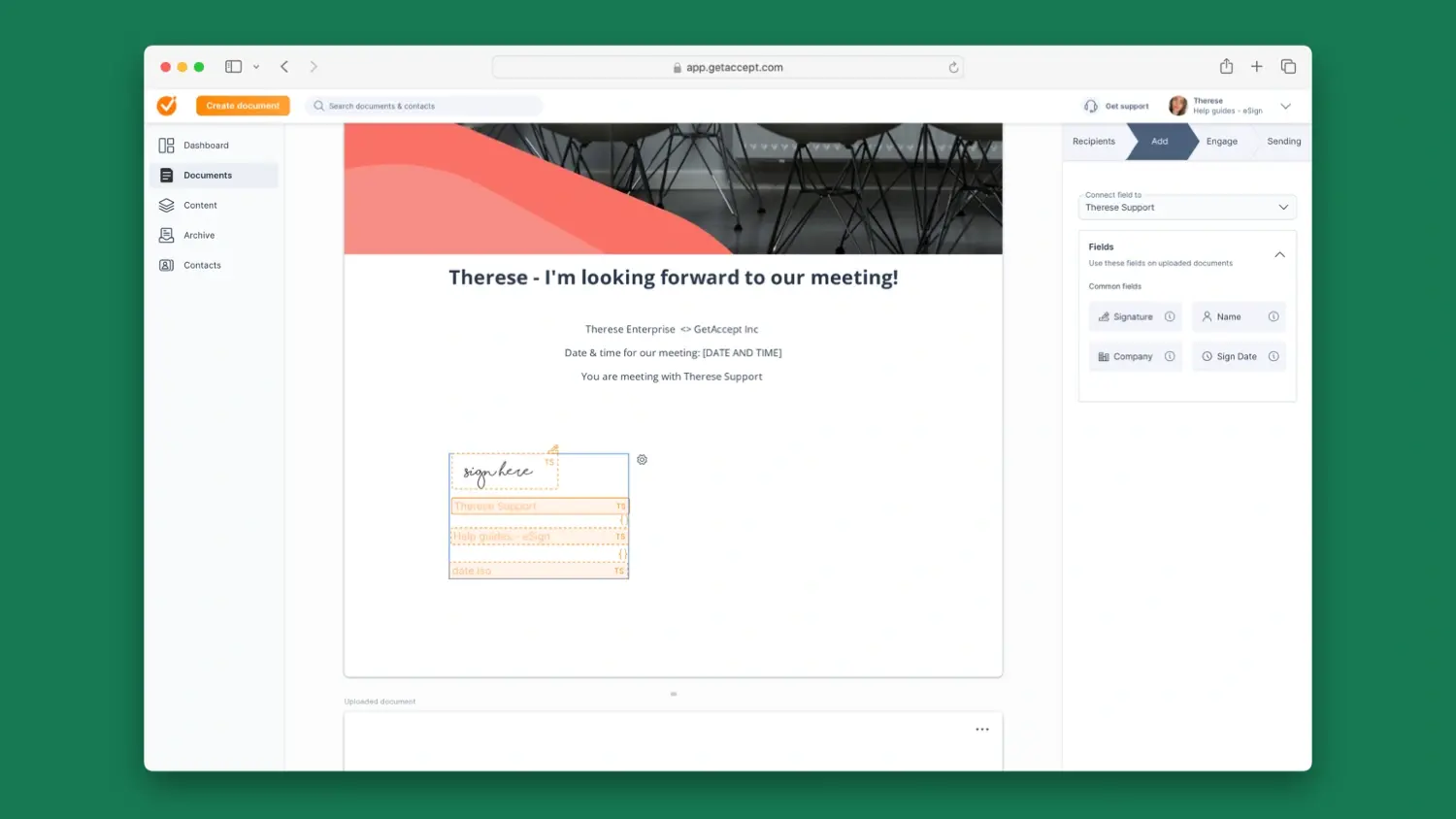Go to Documents in the sidebar
Image resolution: width=1456 pixels, height=819 pixels.
click(x=215, y=176)
